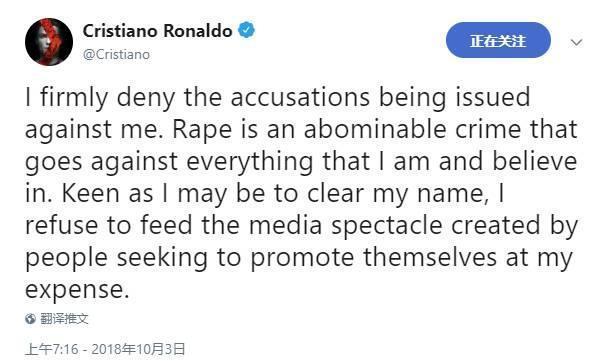Click the tweet line starting 'goes against everything'
The width and height of the screenshot is (611, 361).
click(x=301, y=162)
